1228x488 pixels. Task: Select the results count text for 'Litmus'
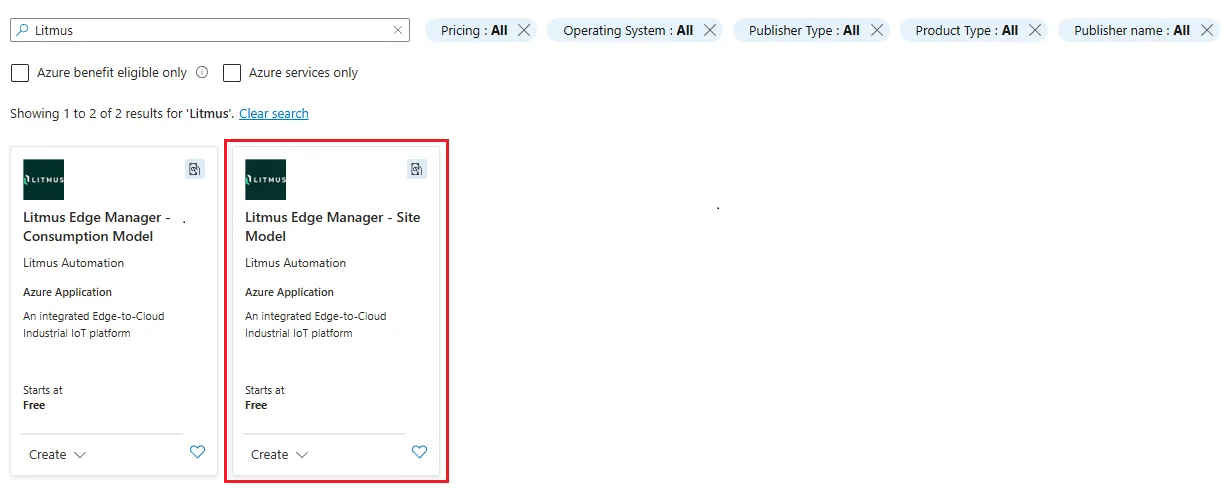click(122, 114)
